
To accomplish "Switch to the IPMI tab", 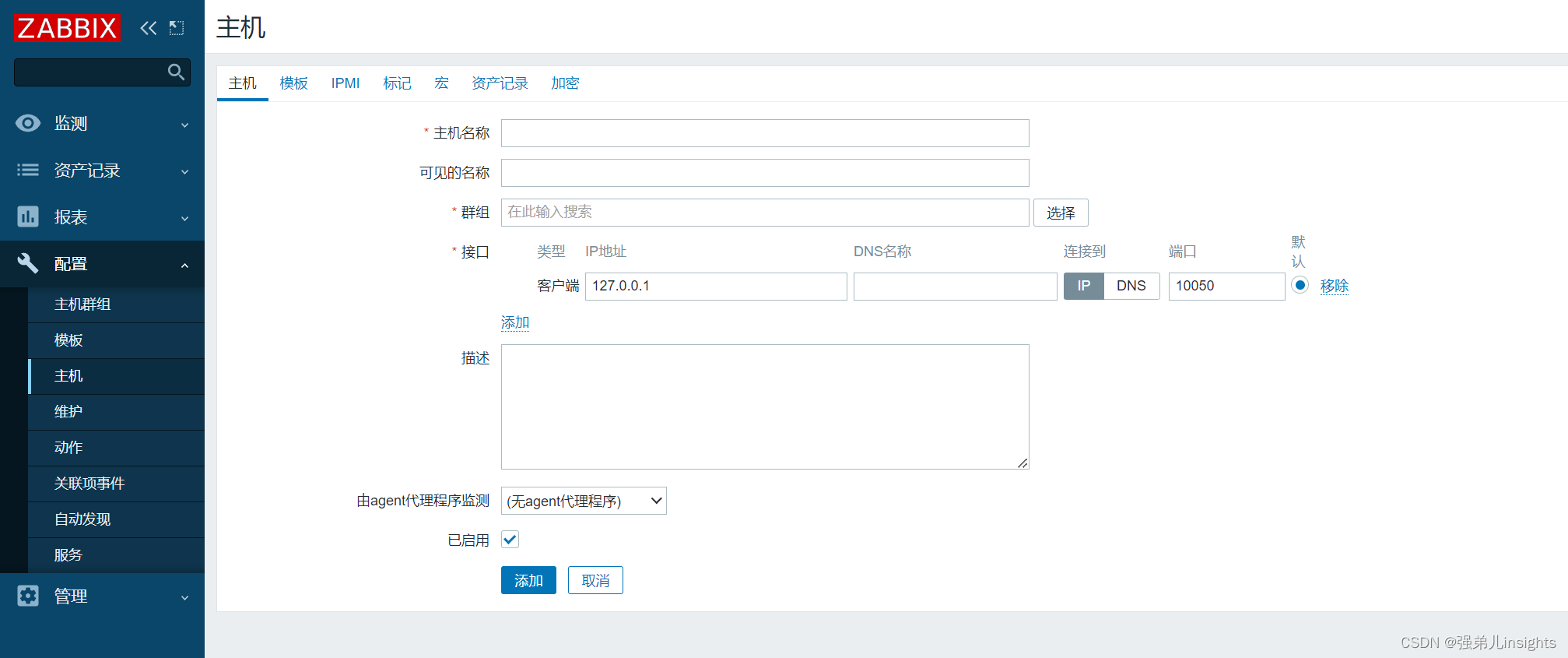I will pyautogui.click(x=346, y=83).
